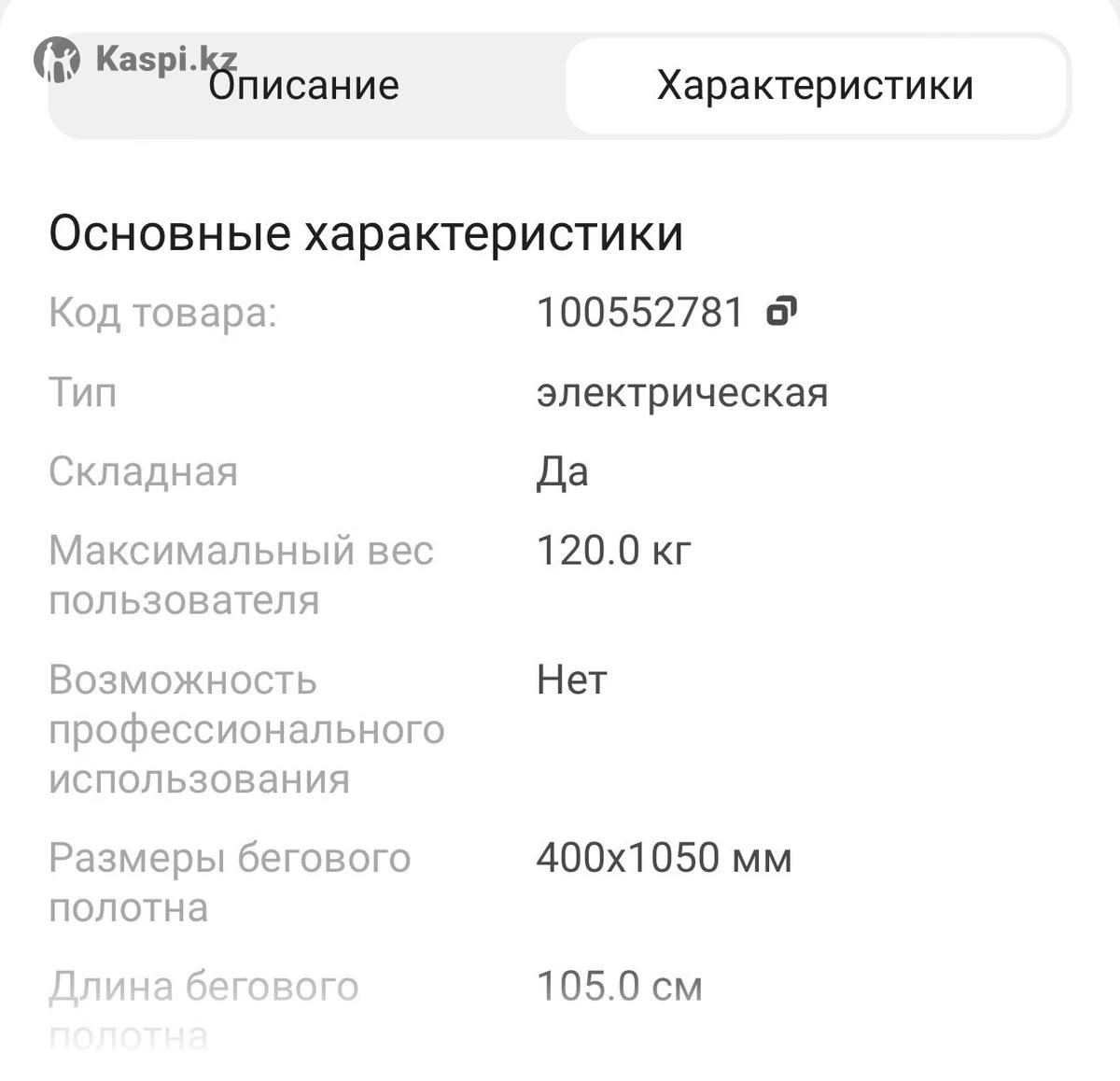Click Возможность профессионального использования label
The height and width of the screenshot is (1081, 1120).
tap(246, 729)
